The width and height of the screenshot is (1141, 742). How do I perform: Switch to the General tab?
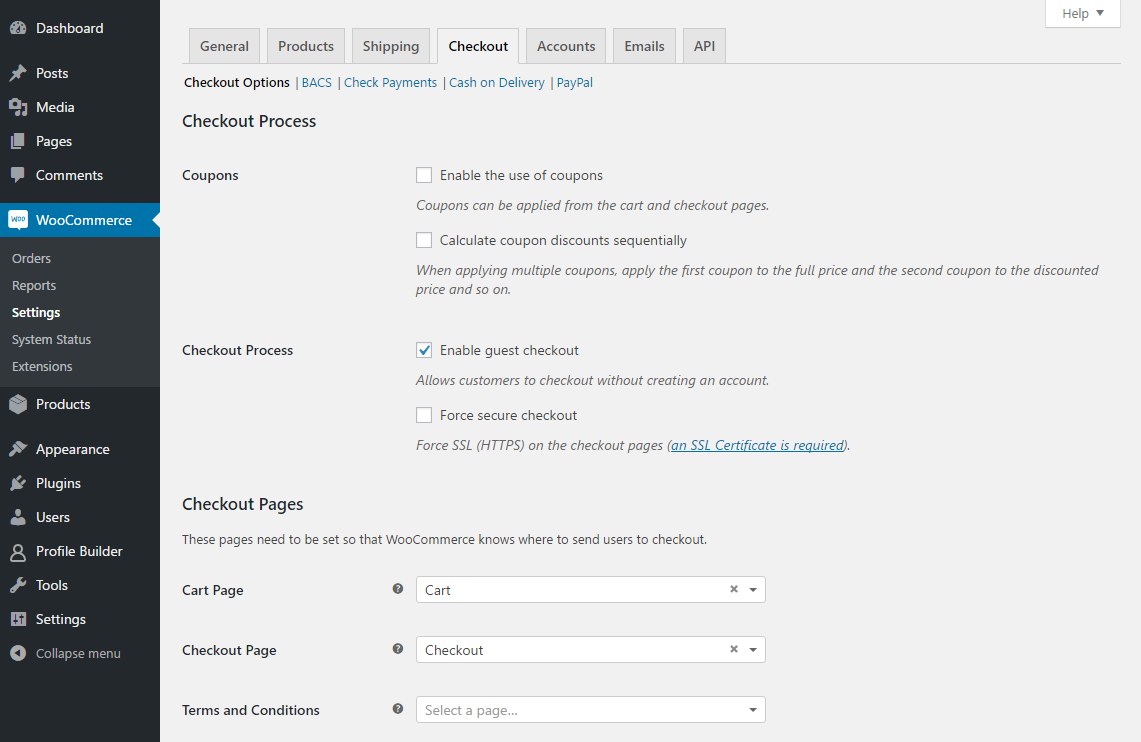[x=224, y=46]
